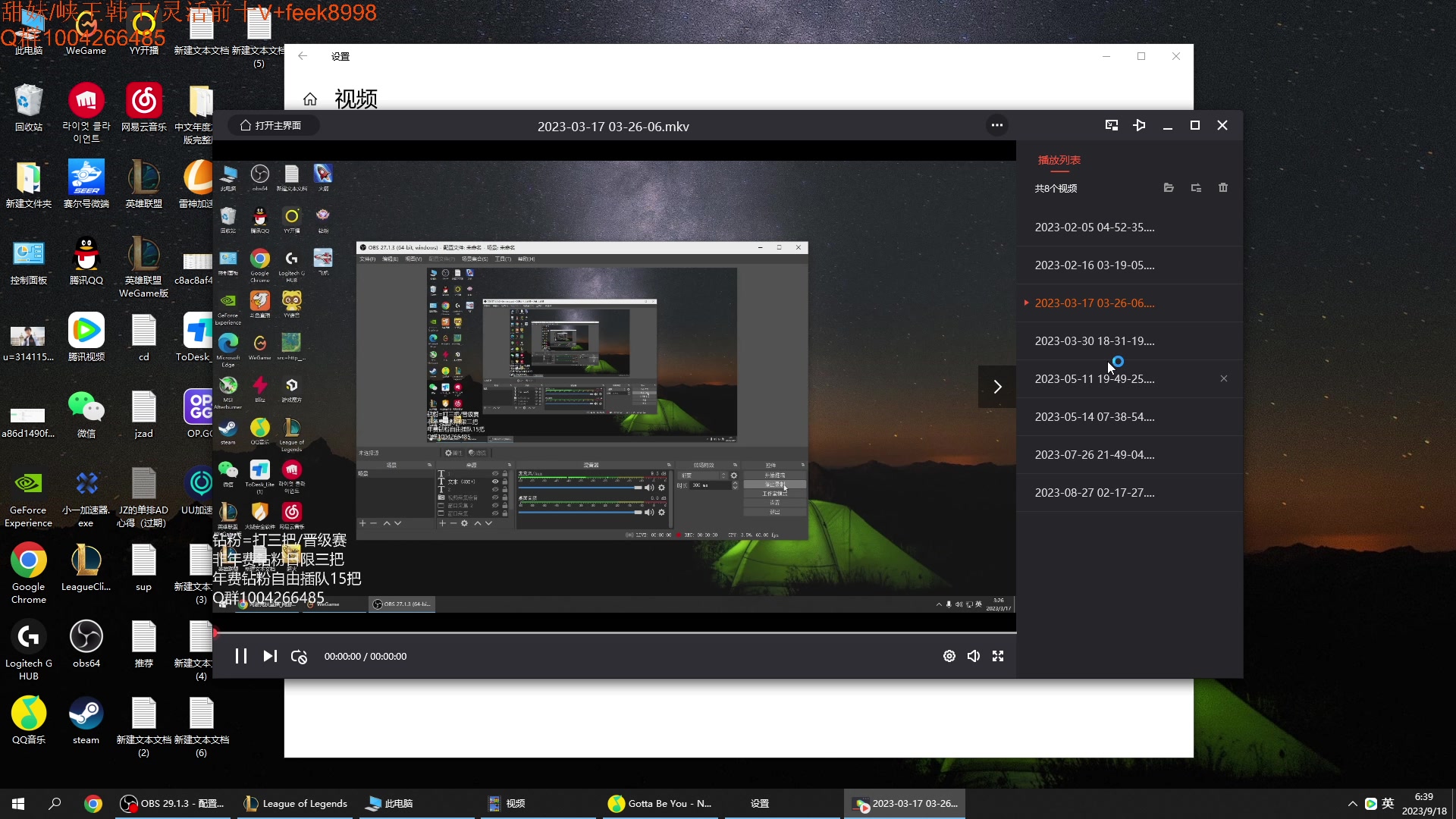This screenshot has width=1456, height=819.
Task: Switch to League of Legends taskbar window
Action: [296, 804]
